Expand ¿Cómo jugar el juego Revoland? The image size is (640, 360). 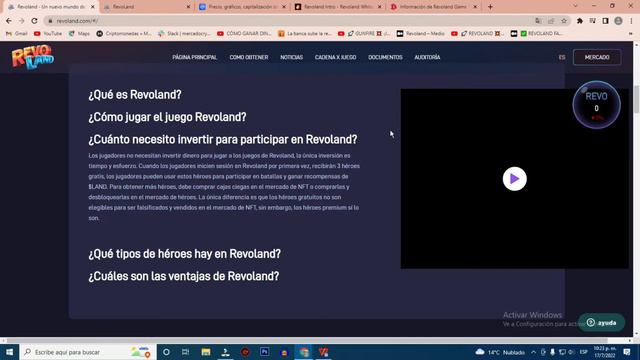(167, 117)
